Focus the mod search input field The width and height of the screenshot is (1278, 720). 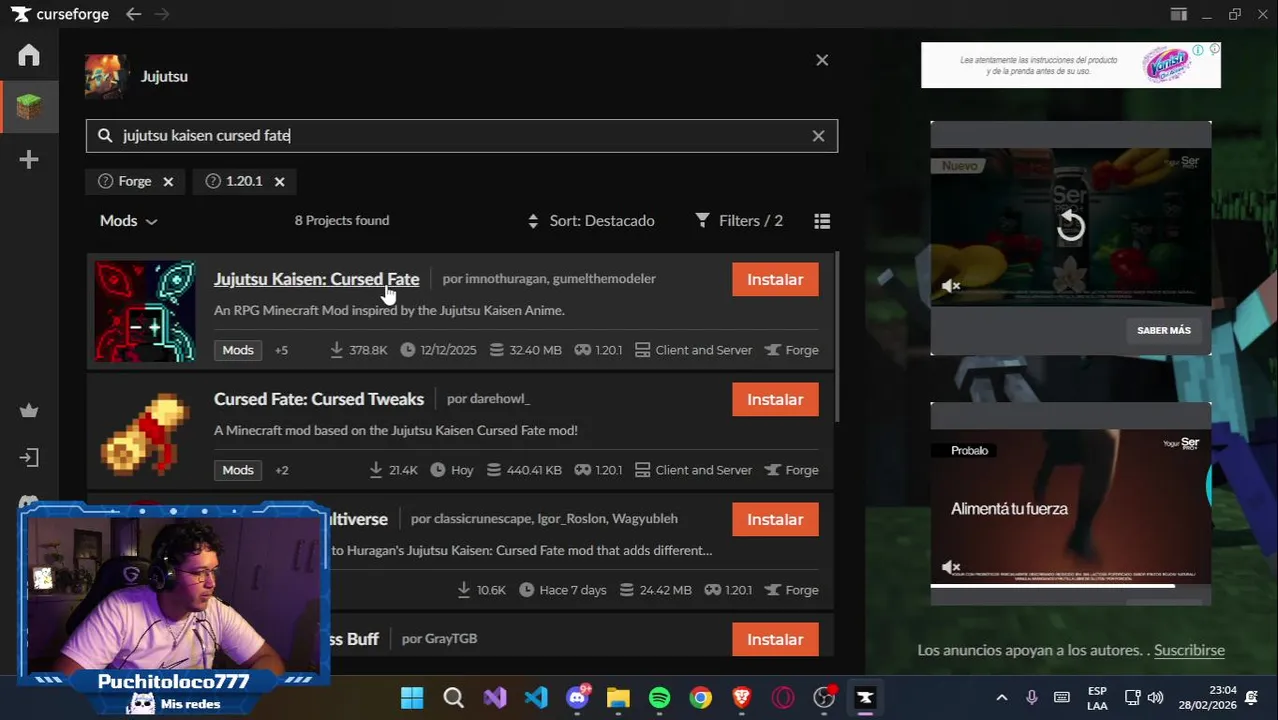[461, 136]
